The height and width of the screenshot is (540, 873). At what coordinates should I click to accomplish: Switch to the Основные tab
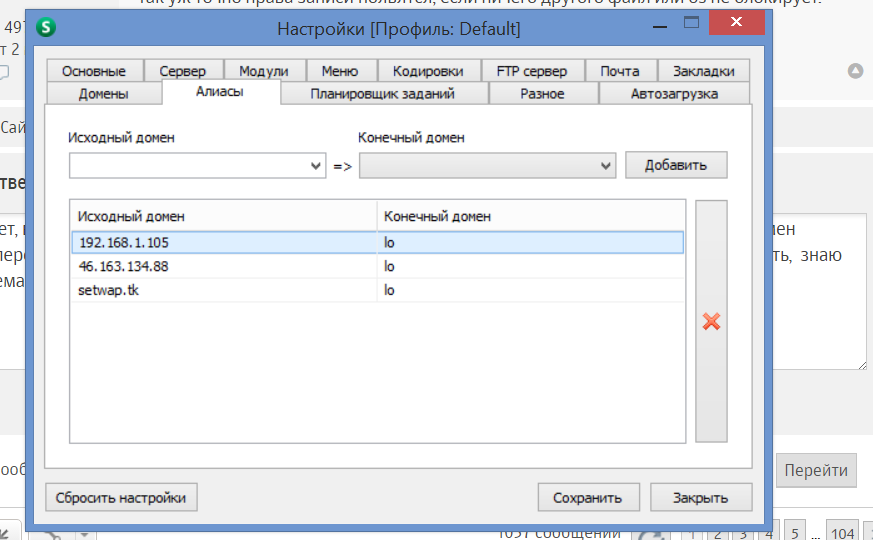(93, 71)
